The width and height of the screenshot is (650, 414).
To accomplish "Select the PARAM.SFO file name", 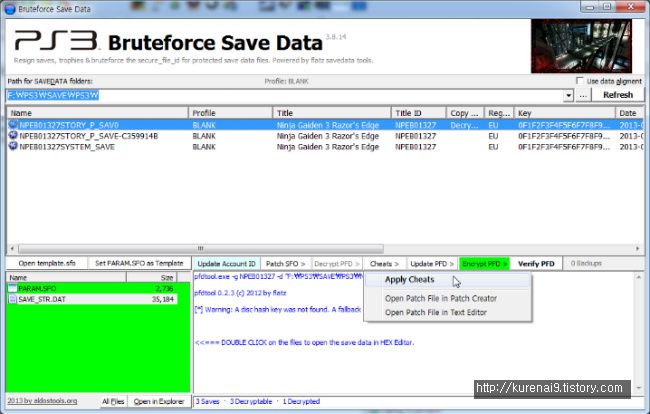I will [37, 288].
